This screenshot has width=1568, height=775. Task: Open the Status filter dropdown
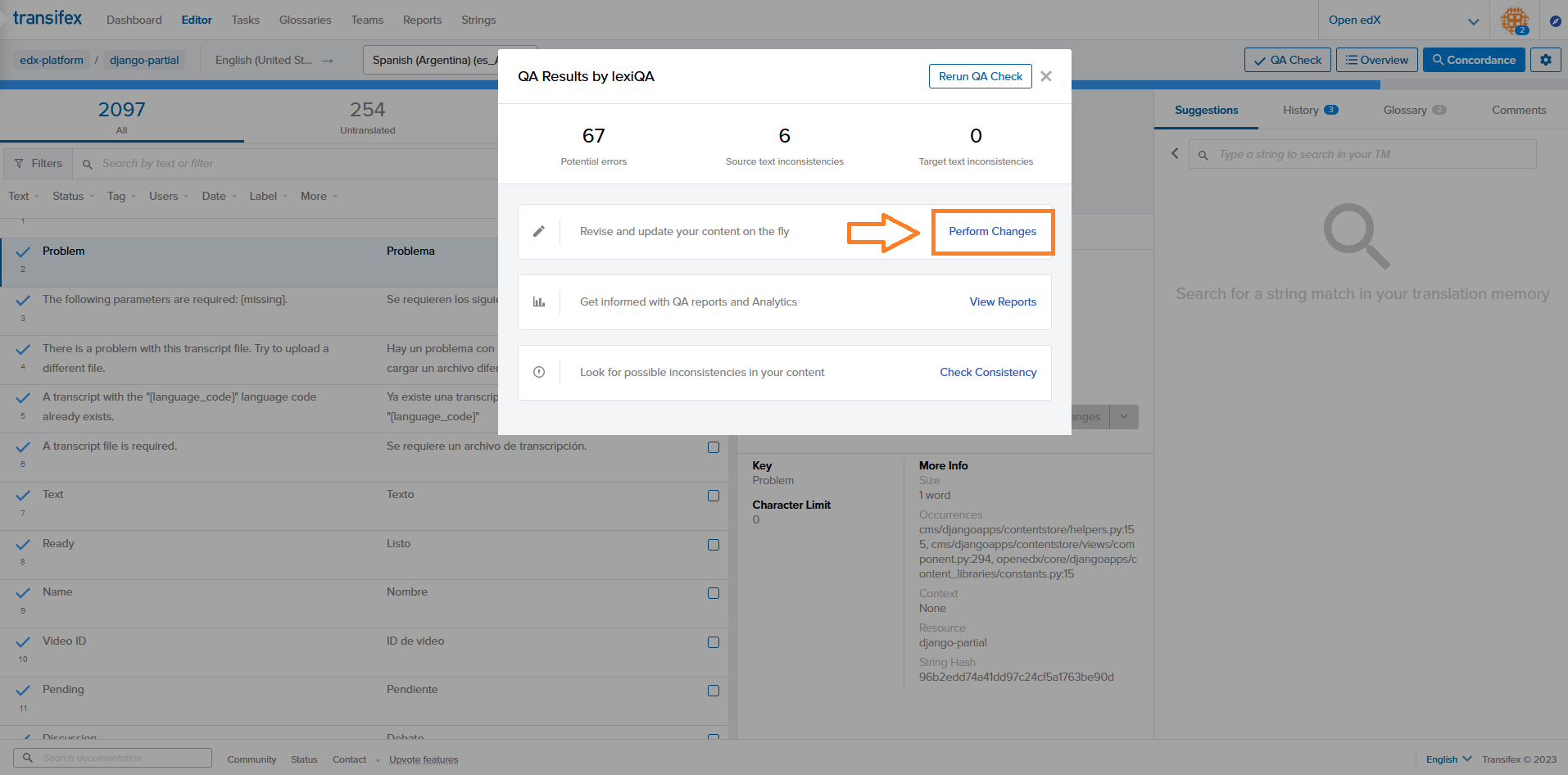[73, 197]
